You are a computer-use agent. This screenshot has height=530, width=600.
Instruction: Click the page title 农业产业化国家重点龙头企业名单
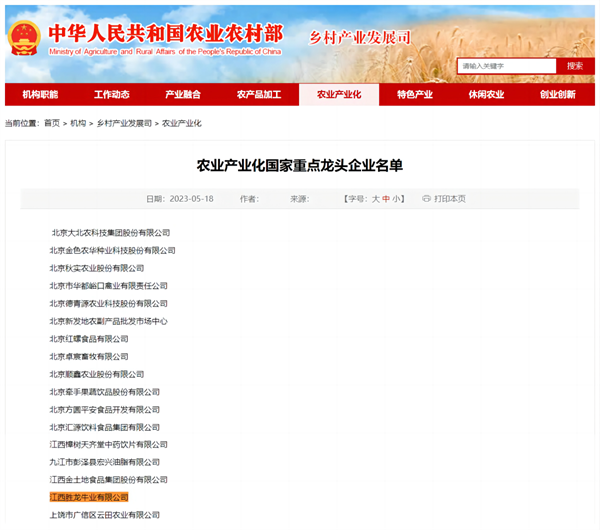(x=300, y=166)
